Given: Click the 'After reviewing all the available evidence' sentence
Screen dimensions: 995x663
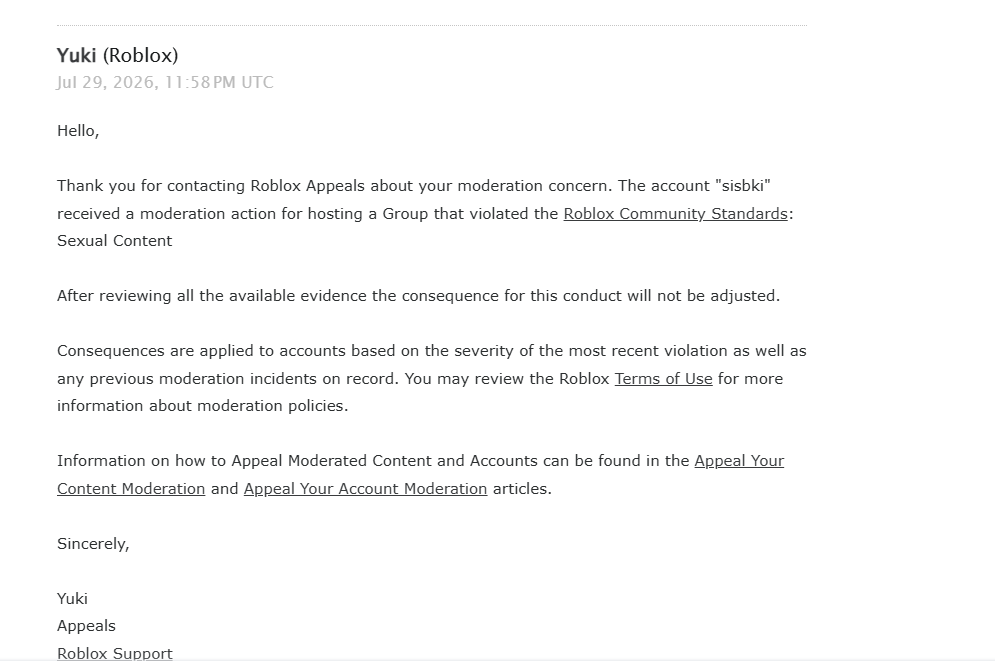Looking at the screenshot, I should click(x=418, y=296).
